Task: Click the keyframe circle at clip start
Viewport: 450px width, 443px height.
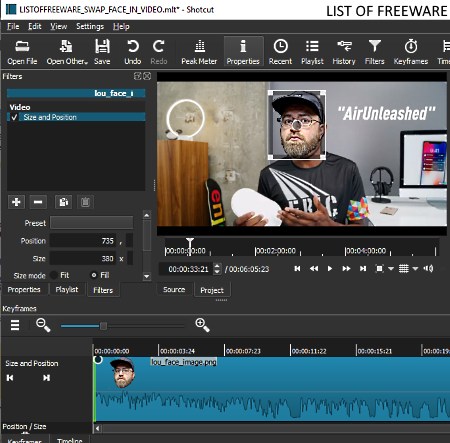Action: point(98,360)
